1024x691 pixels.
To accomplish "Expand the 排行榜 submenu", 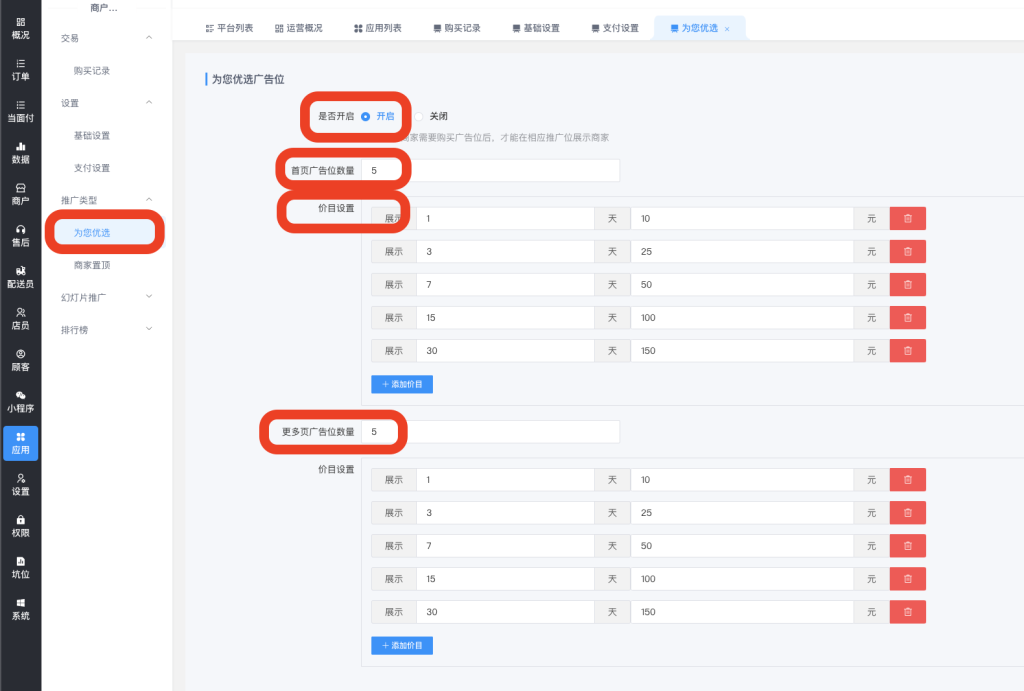I will coord(149,329).
